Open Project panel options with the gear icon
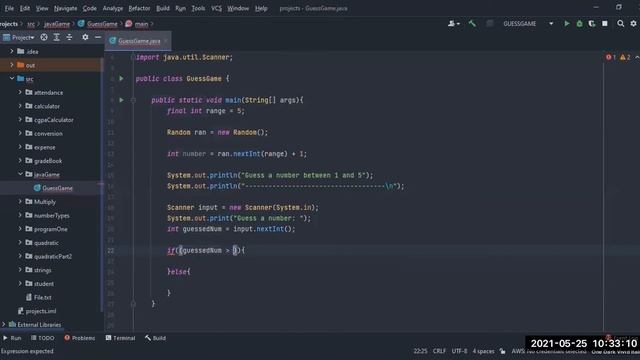 [85, 37]
